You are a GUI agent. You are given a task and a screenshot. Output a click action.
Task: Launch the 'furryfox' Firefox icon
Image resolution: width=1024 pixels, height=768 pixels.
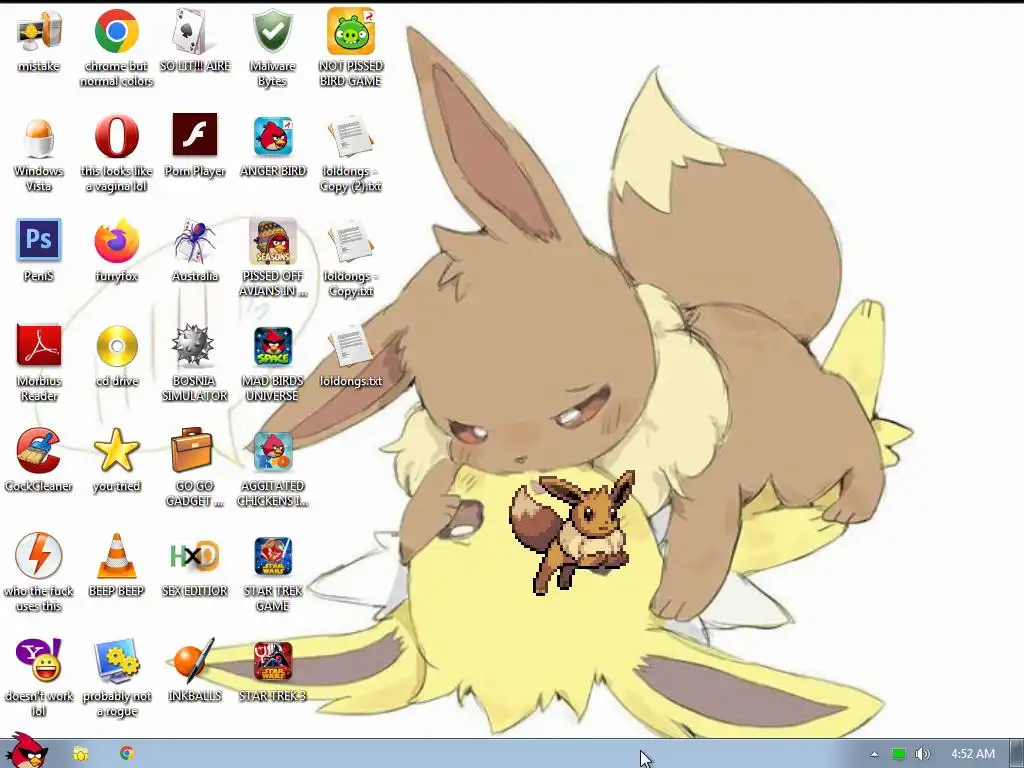pyautogui.click(x=116, y=241)
